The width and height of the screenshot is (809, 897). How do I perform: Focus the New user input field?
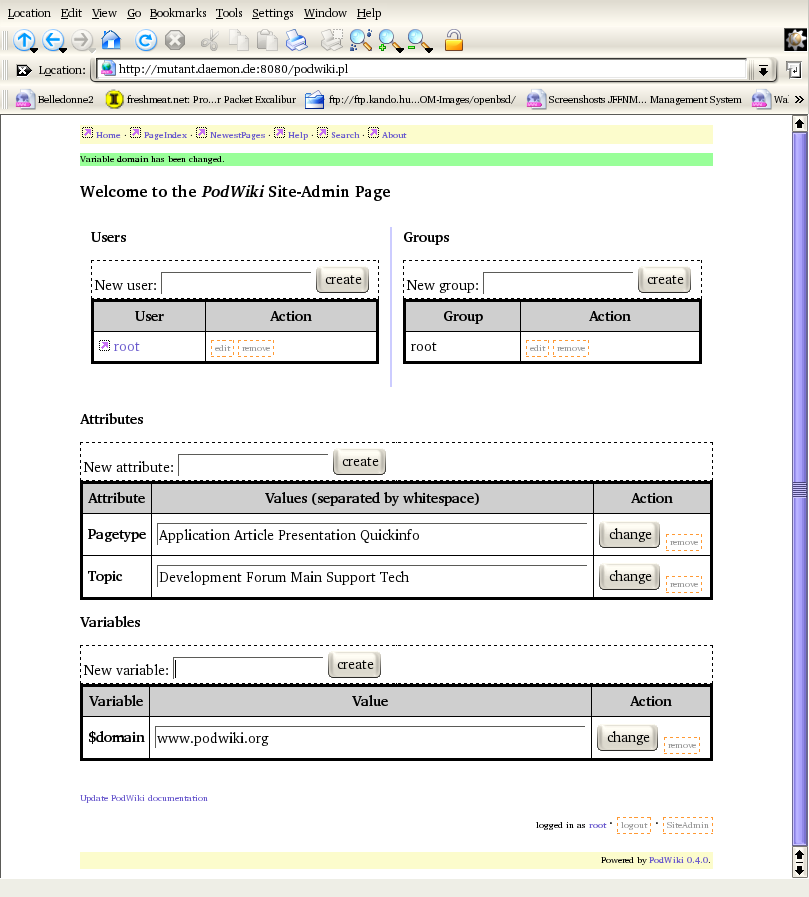point(236,283)
